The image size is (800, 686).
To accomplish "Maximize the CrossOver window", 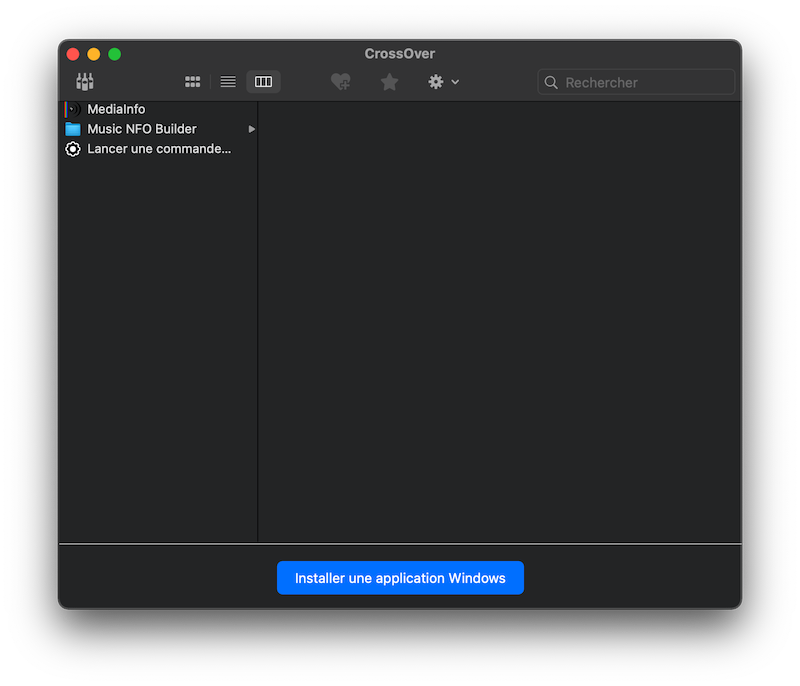I will (x=115, y=54).
